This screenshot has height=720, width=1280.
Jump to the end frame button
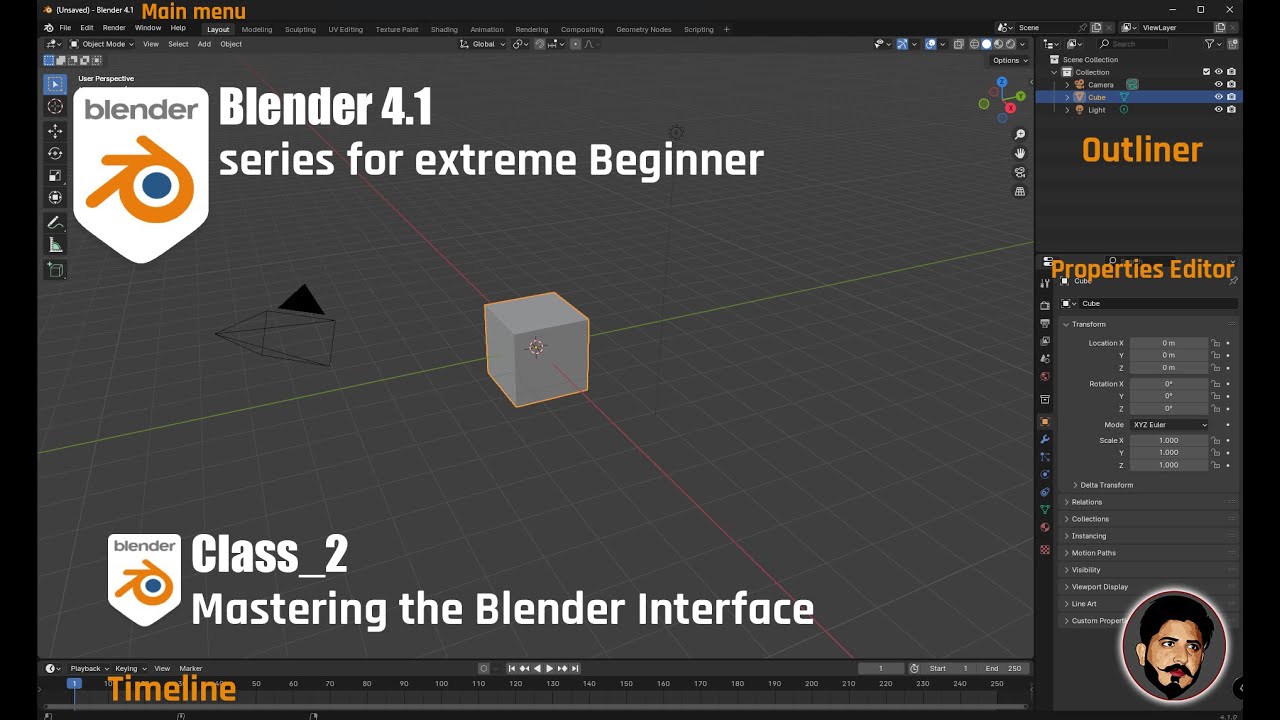coord(574,668)
